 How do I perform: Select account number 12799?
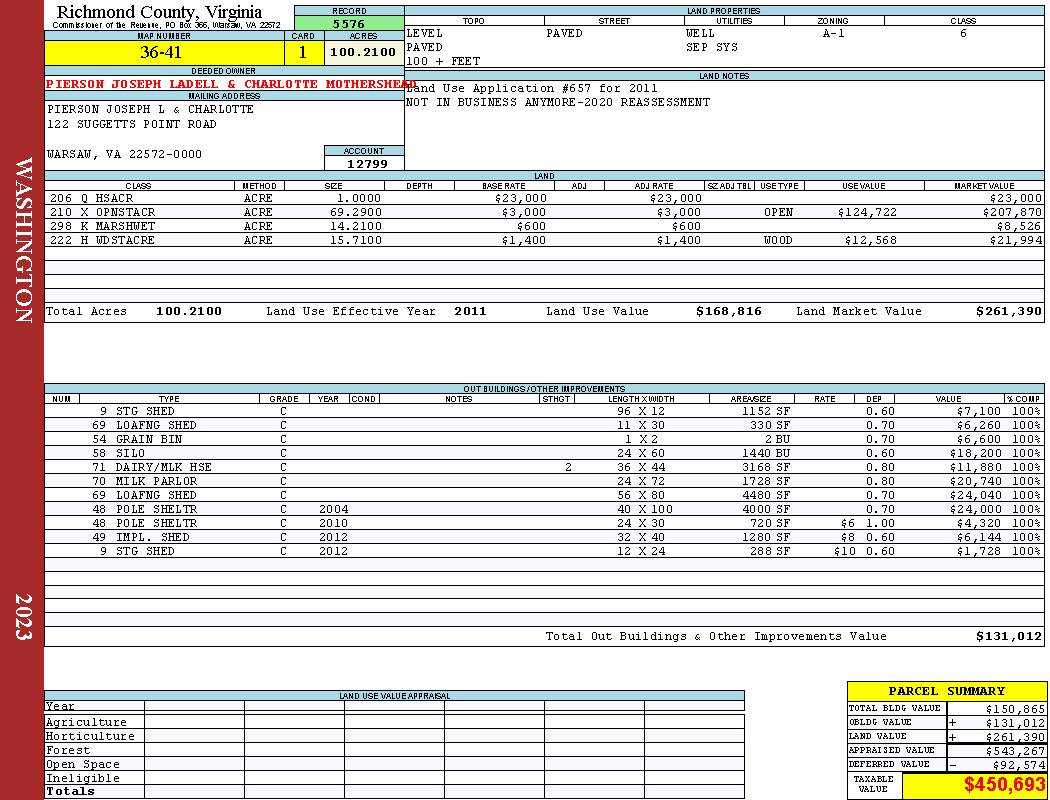tap(367, 163)
